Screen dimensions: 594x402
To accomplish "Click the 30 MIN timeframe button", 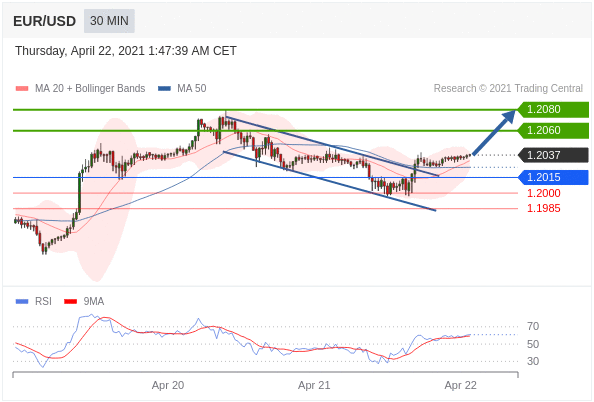I will tap(109, 21).
